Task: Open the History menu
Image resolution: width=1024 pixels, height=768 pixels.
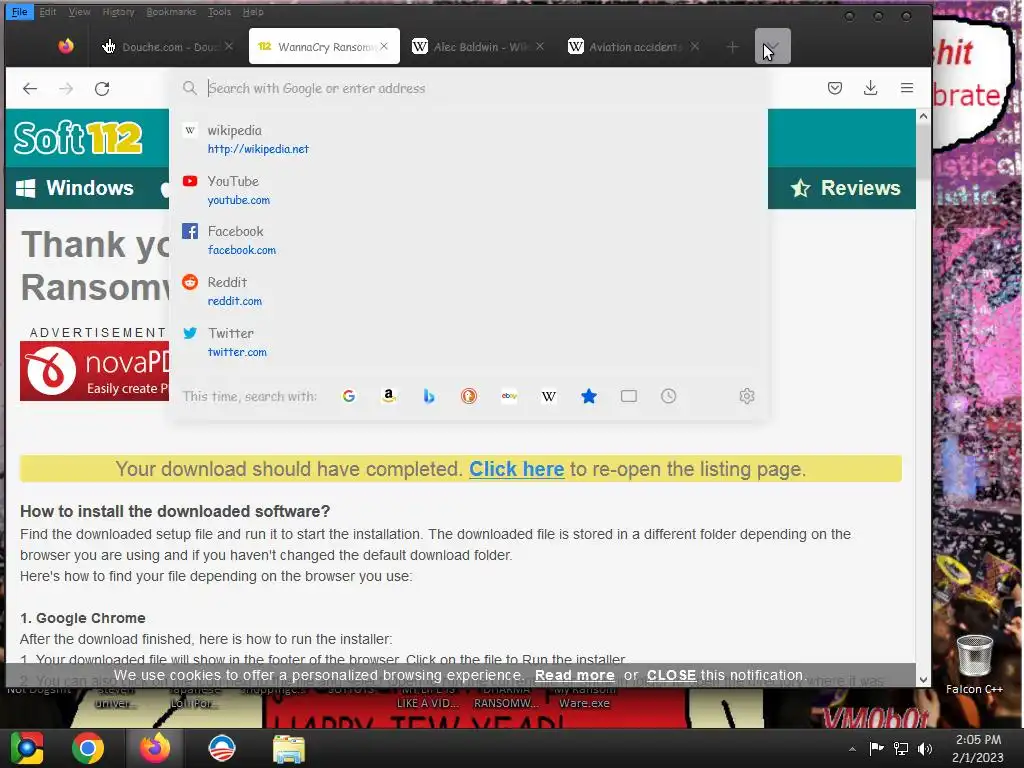Action: tap(118, 12)
